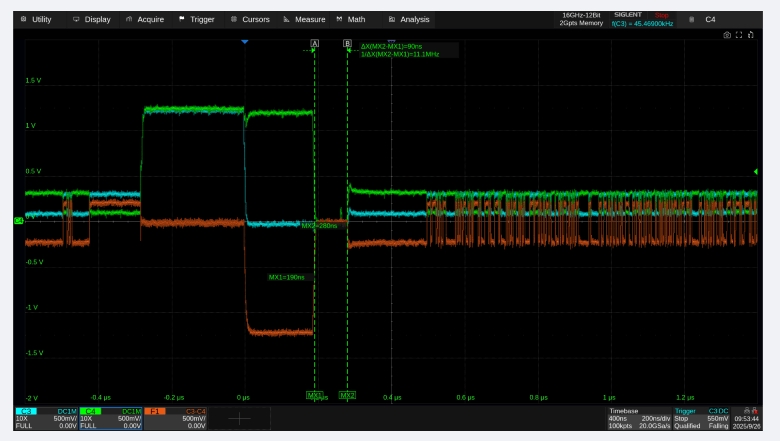Viewport: 780px width, 441px height.
Task: Click the Measure ruler icon
Action: 288,19
